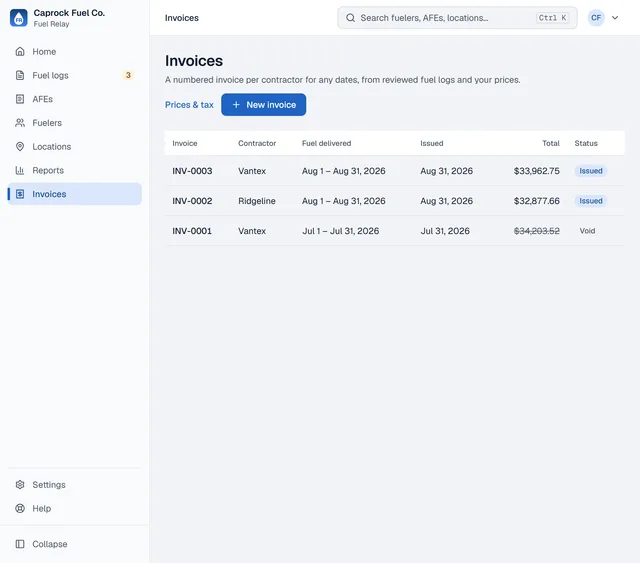This screenshot has height=563, width=640.
Task: Collapse the sidebar via Collapse label
Action: [x=50, y=544]
